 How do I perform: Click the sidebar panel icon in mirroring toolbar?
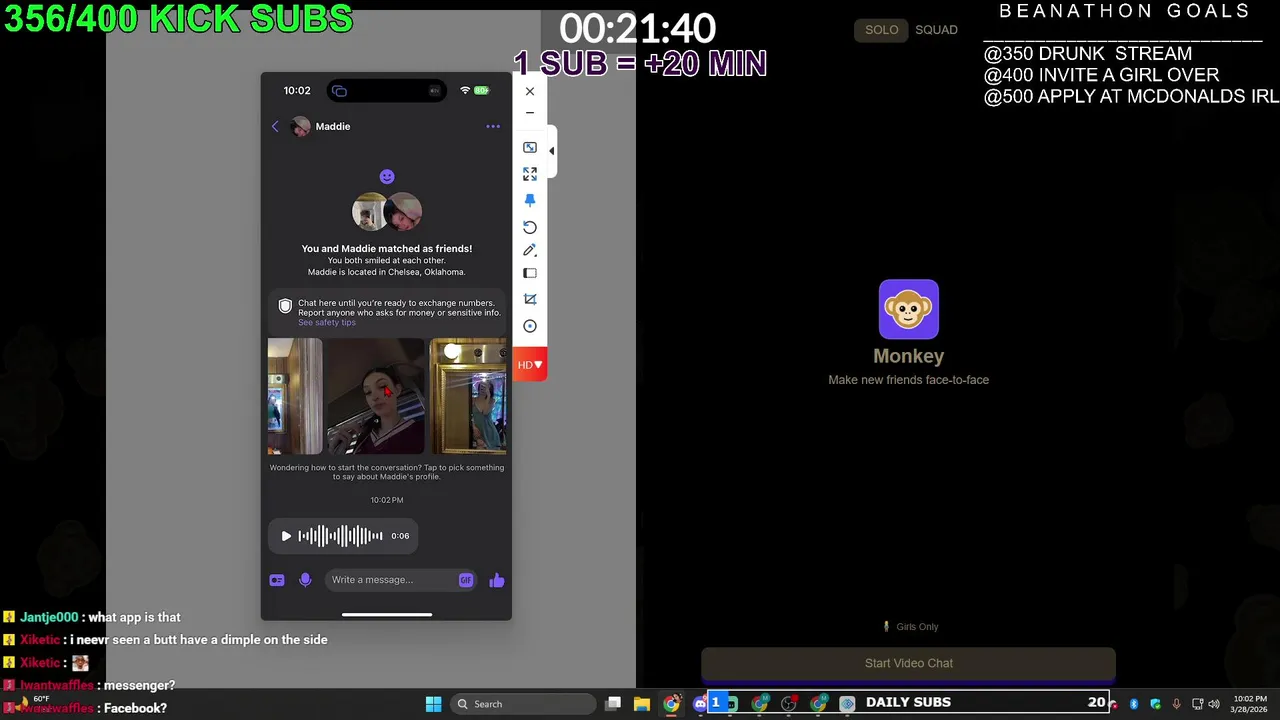pos(530,273)
